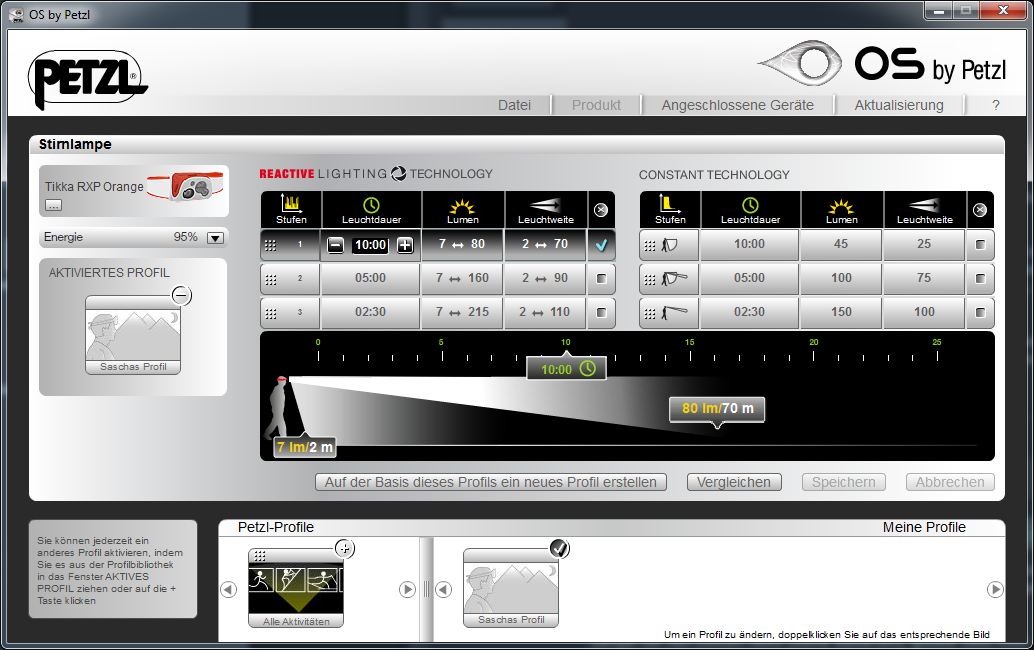This screenshot has height=650, width=1034.
Task: Open the Aktualisierung menu
Action: click(899, 105)
